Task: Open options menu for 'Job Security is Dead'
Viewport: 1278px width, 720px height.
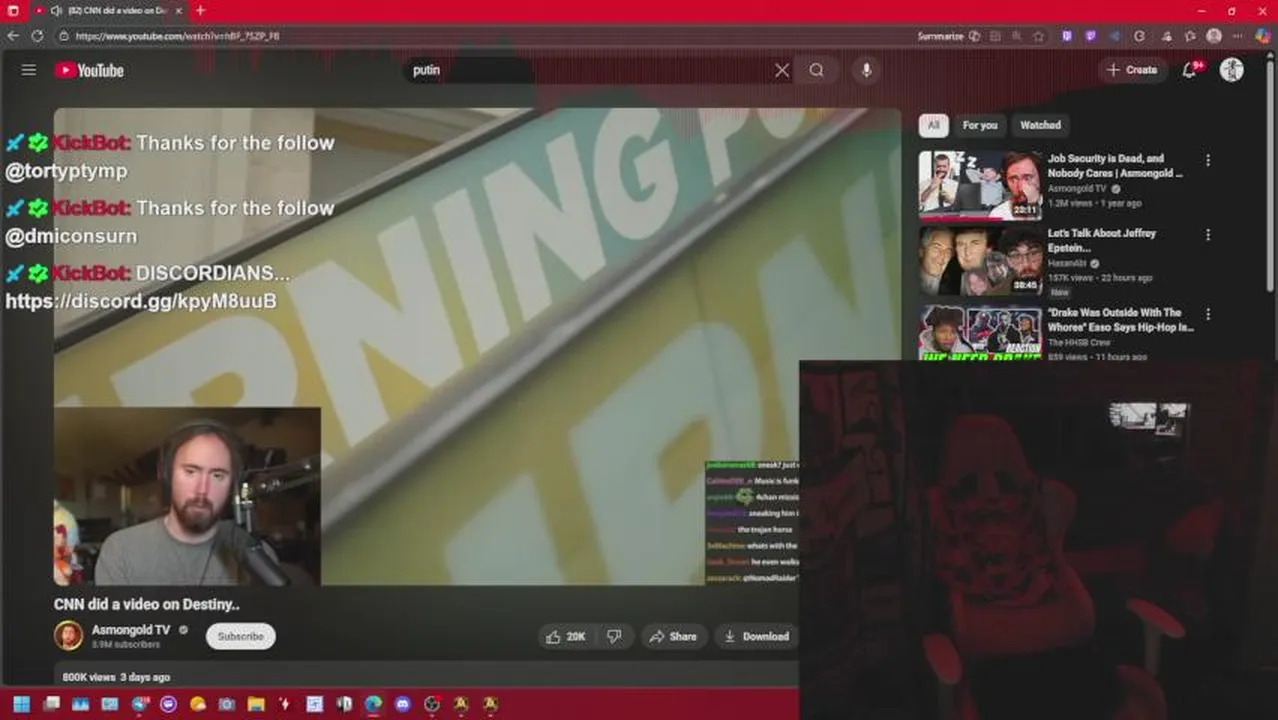Action: coord(1208,160)
